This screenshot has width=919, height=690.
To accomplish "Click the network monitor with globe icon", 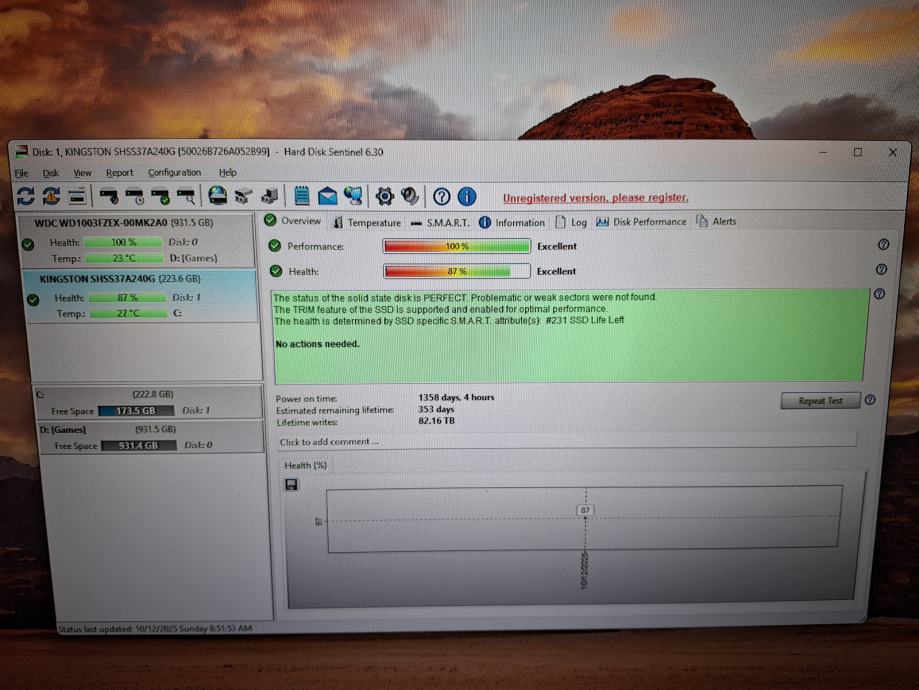I will click(x=353, y=196).
